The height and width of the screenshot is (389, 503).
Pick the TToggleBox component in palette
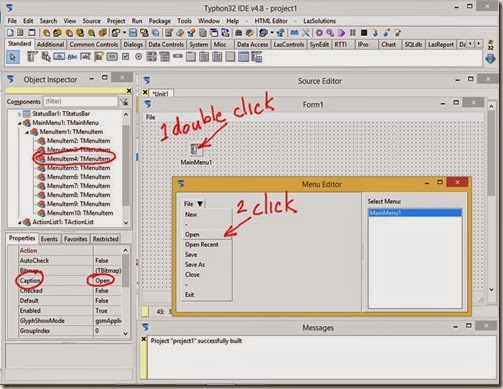(112, 57)
